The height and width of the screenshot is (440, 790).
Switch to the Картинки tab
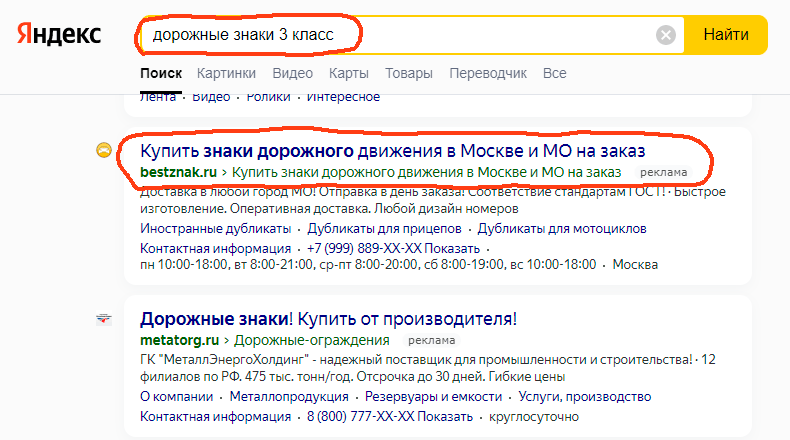226,73
